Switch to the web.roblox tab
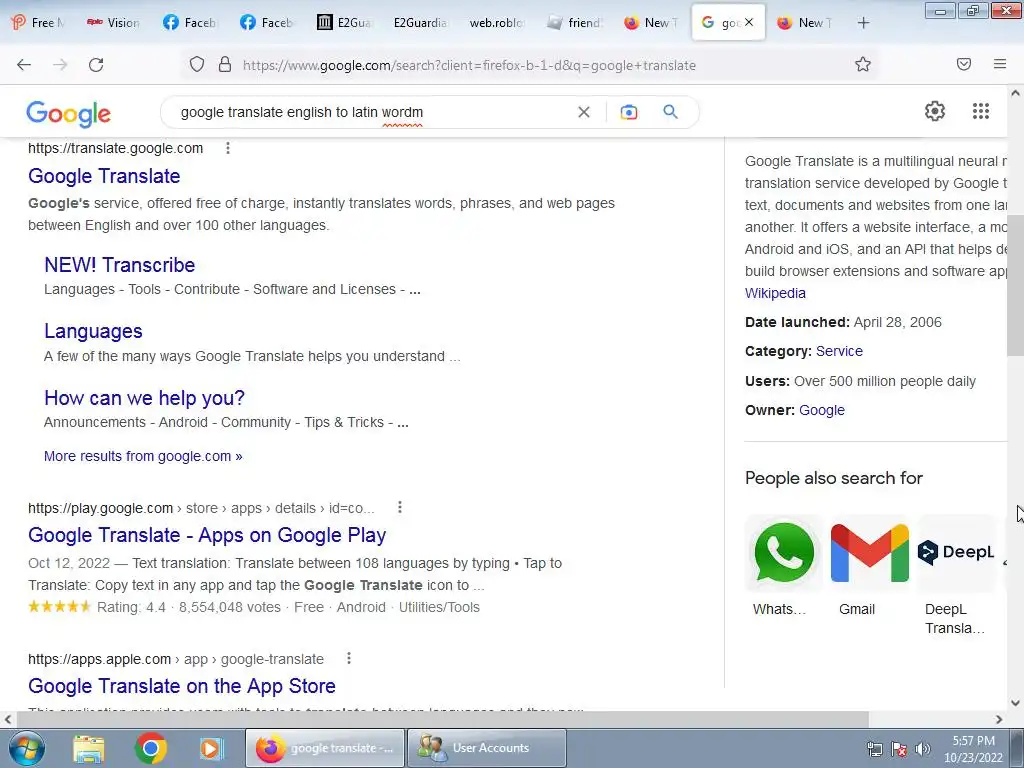Viewport: 1024px width, 768px height. pyautogui.click(x=496, y=23)
